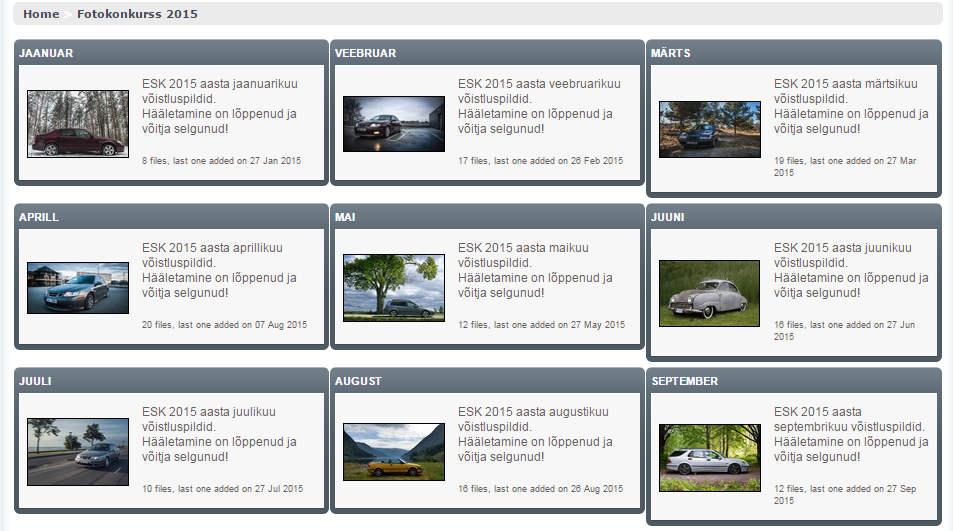Open the APRILL album title
953x531 pixels.
[39, 217]
